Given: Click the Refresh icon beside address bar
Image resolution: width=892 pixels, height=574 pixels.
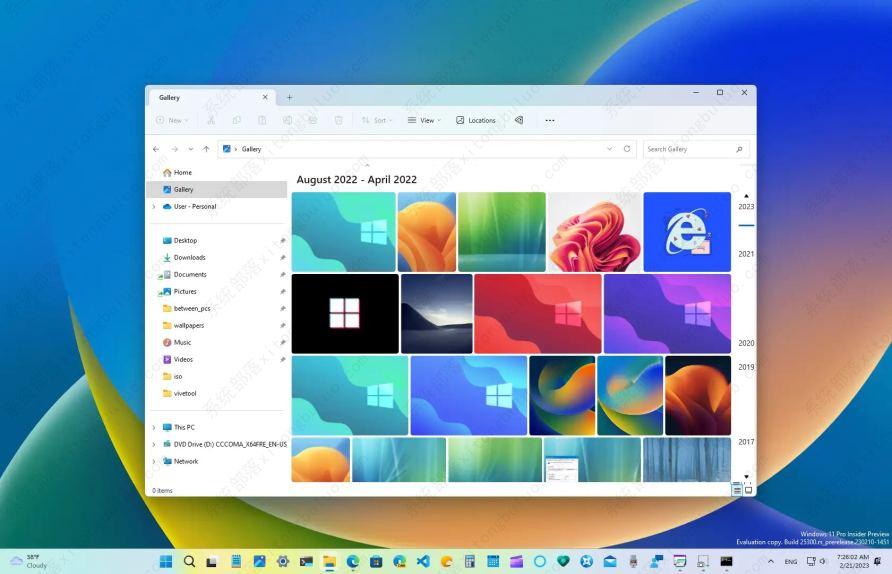Looking at the screenshot, I should pos(627,149).
